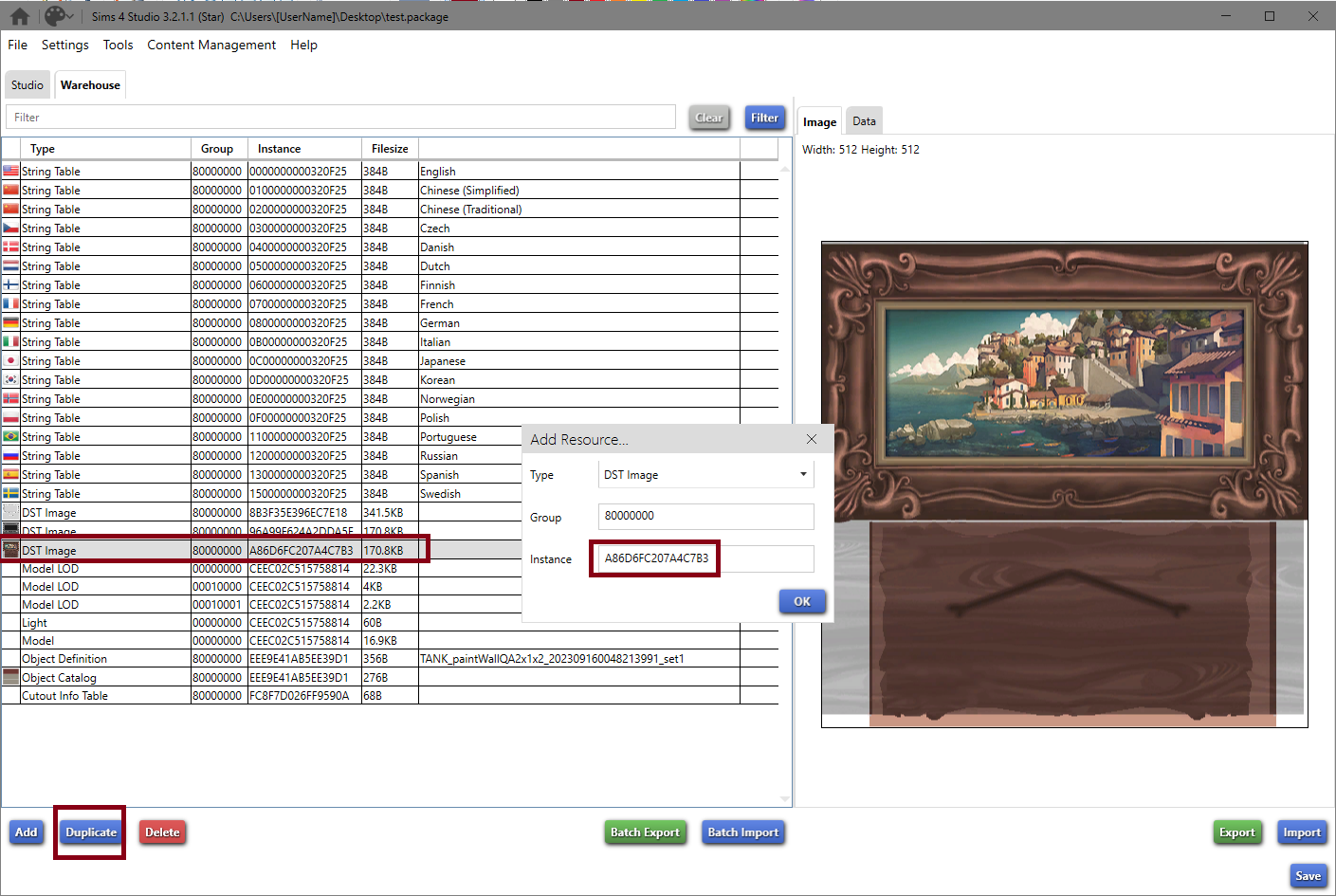Click the scroll down arrow of resource list
The image size is (1336, 896).
[x=785, y=799]
